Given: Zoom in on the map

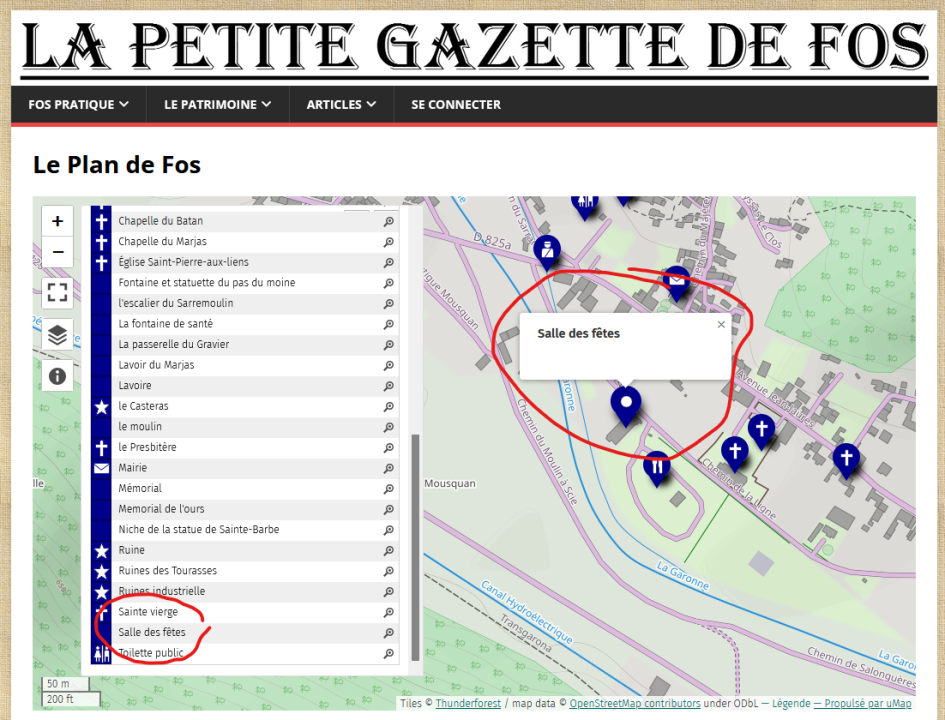Looking at the screenshot, I should [57, 222].
